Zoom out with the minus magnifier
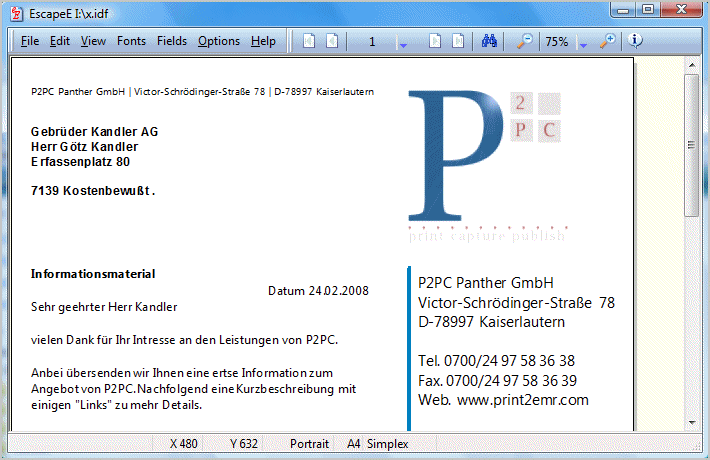Image resolution: width=710 pixels, height=460 pixels. (525, 41)
